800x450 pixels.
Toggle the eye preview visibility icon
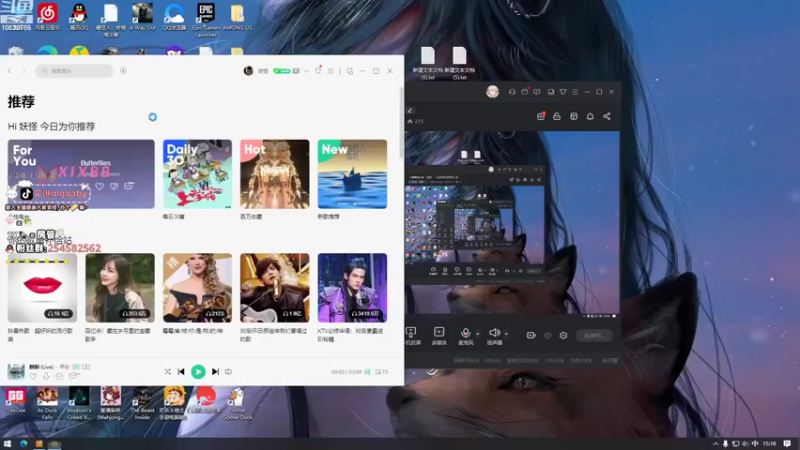547,335
